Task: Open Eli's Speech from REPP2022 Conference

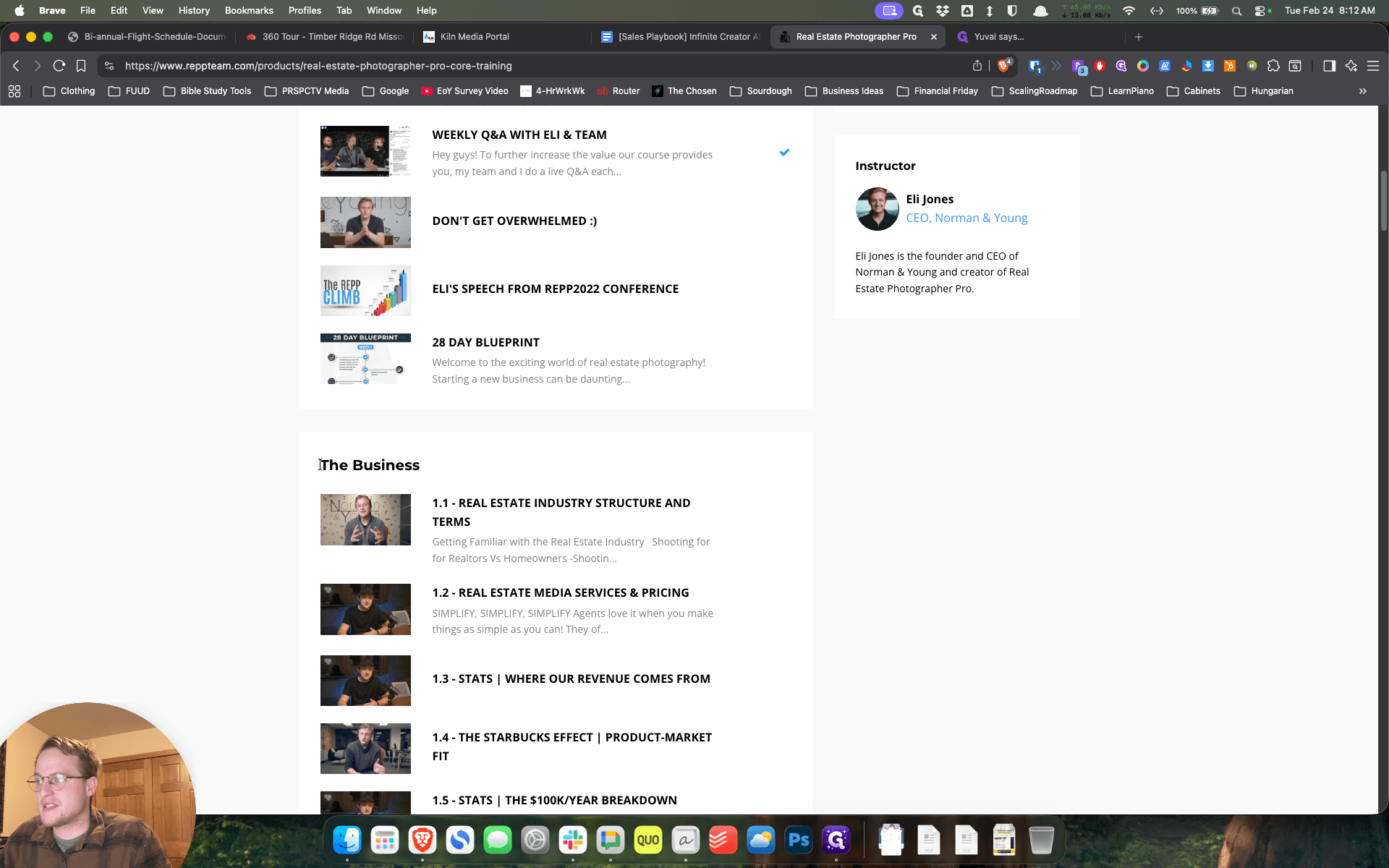Action: pos(555,289)
